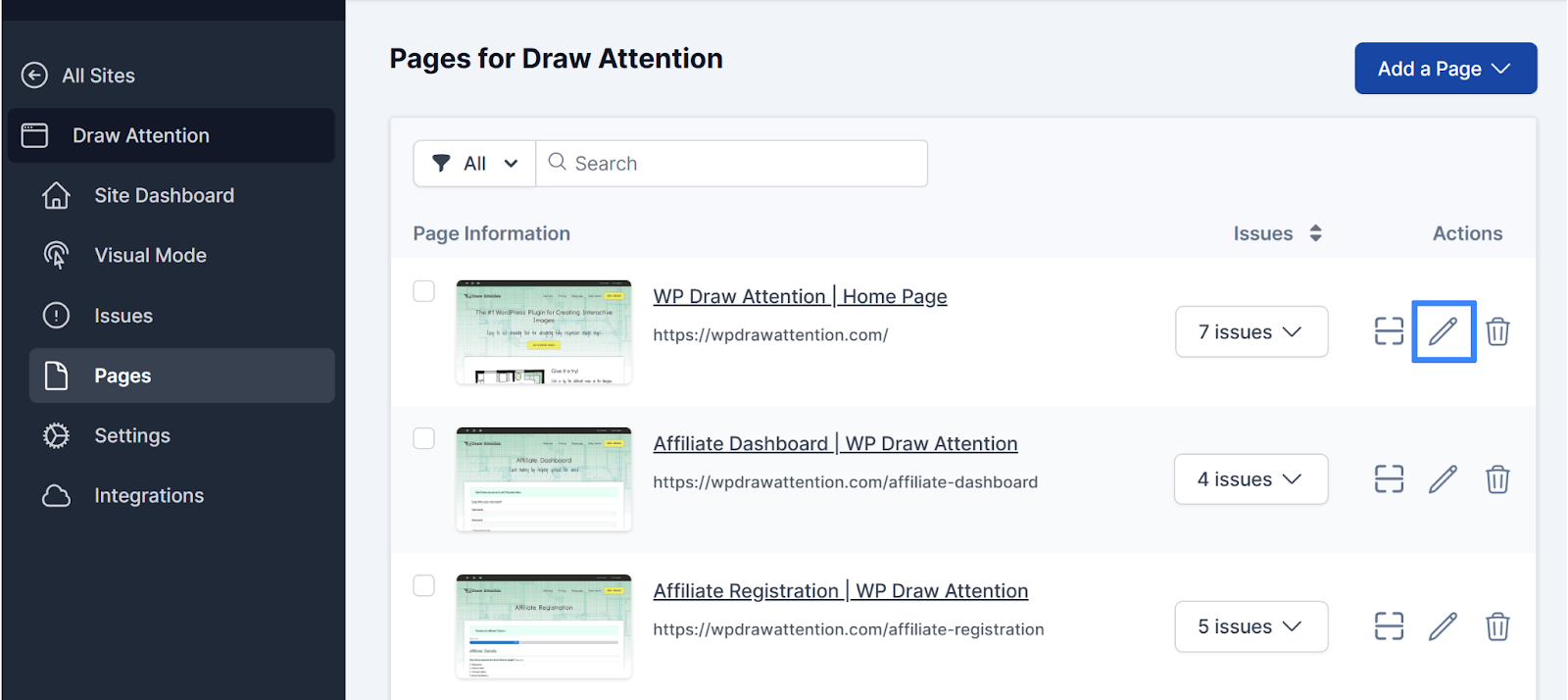Viewport: 1568px width, 700px height.
Task: Delete the WP Draw Attention Home Page row
Action: click(x=1497, y=331)
